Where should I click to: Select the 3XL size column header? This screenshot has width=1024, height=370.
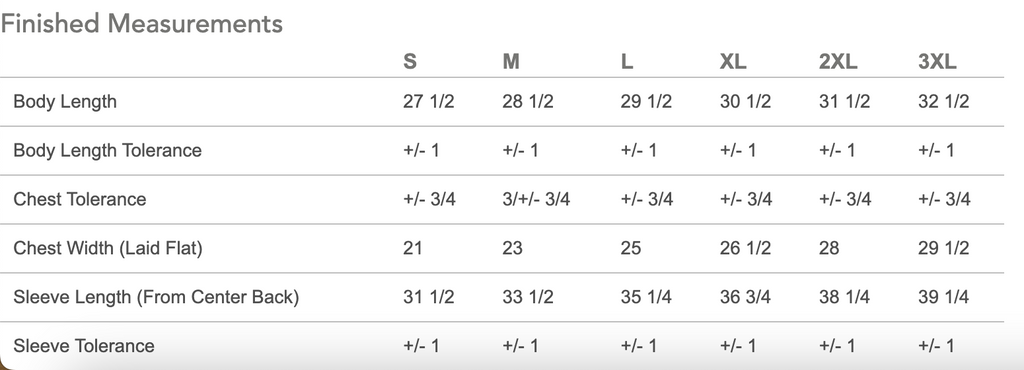pos(937,61)
